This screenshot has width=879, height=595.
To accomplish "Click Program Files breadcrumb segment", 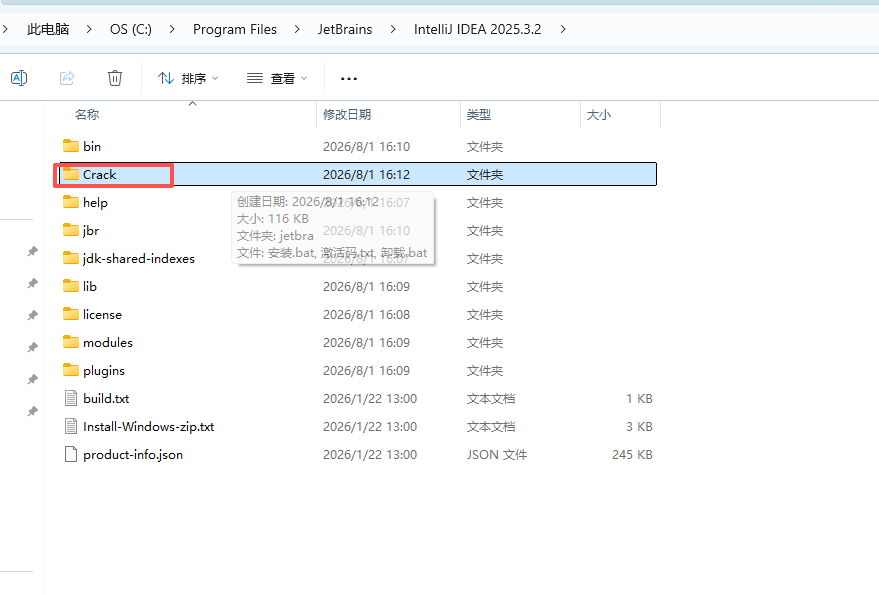I will [x=235, y=29].
